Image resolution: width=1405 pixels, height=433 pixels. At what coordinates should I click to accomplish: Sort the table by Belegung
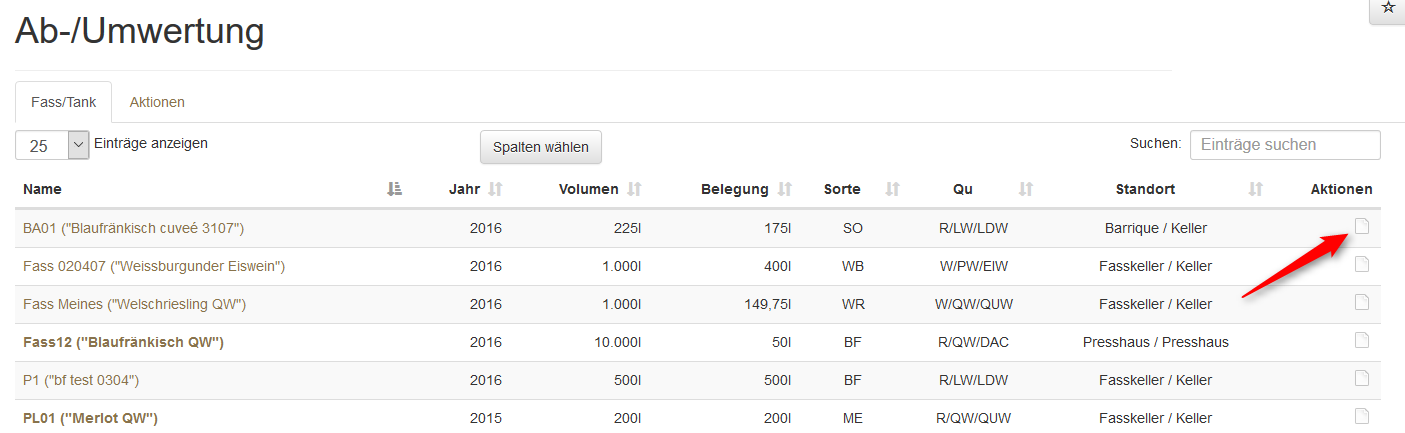click(x=785, y=189)
